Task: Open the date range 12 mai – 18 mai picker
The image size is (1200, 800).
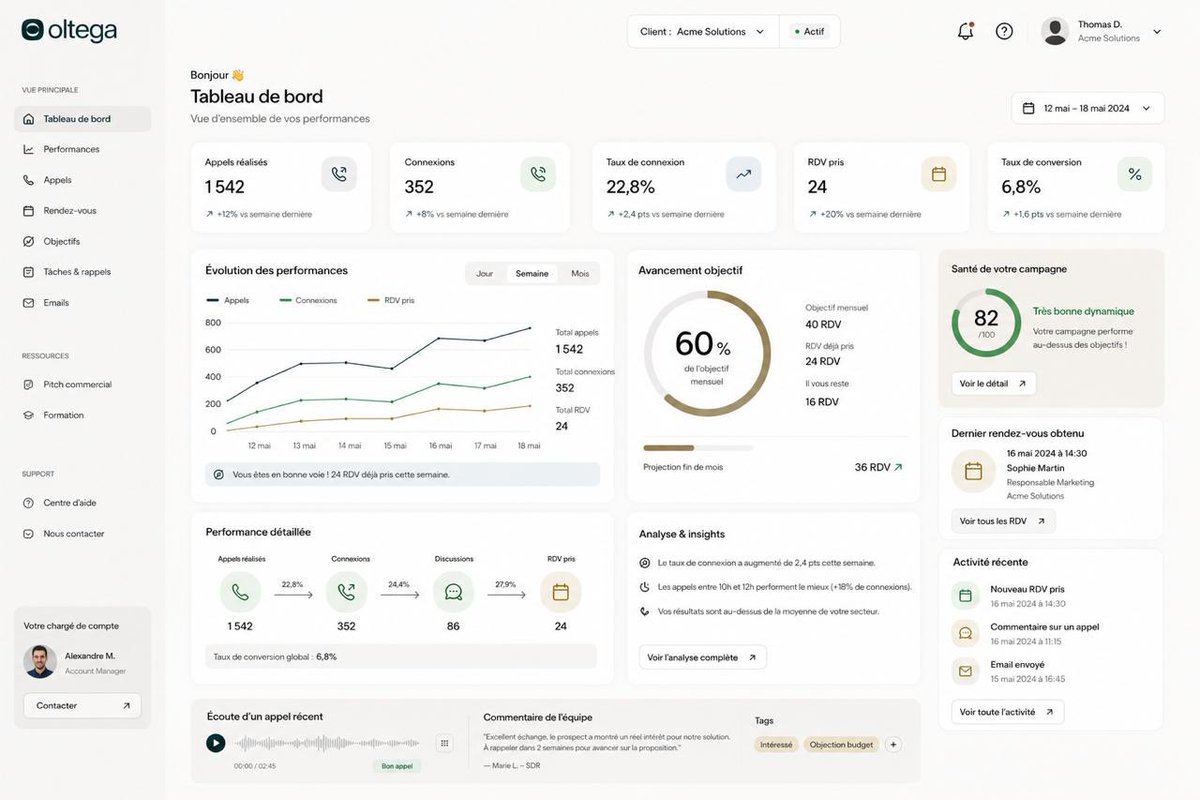Action: 1087,108
